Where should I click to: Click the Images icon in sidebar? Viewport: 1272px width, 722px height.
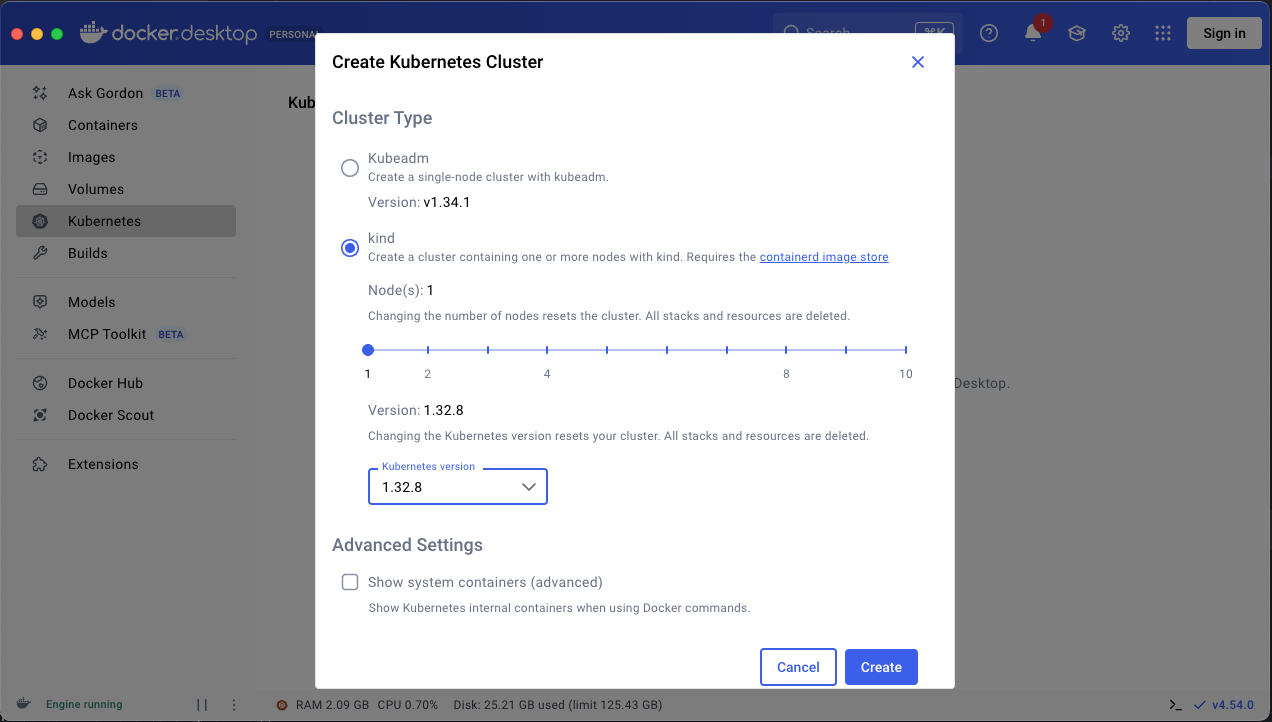point(40,157)
